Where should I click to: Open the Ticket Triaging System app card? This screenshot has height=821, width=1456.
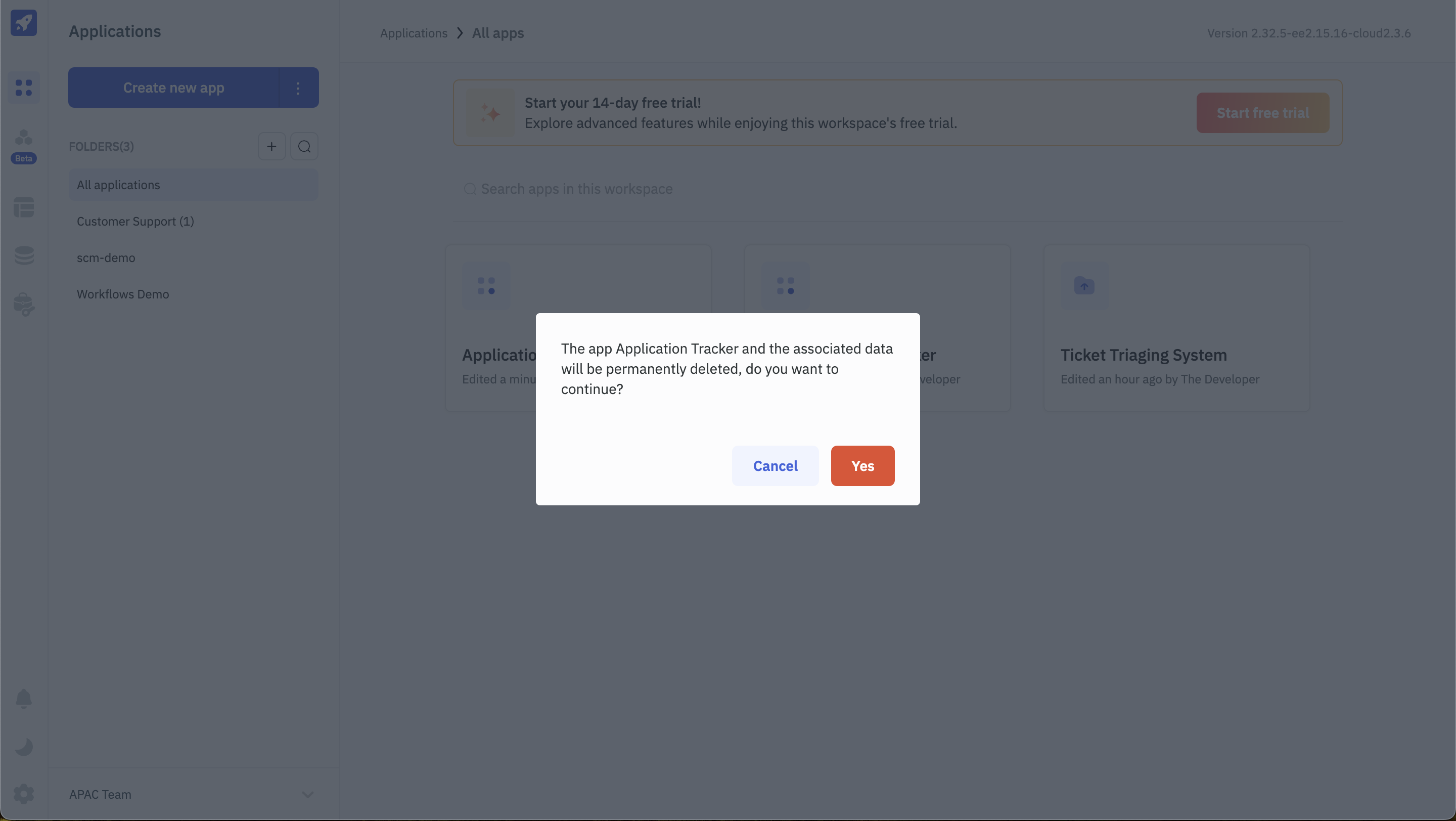click(x=1177, y=328)
